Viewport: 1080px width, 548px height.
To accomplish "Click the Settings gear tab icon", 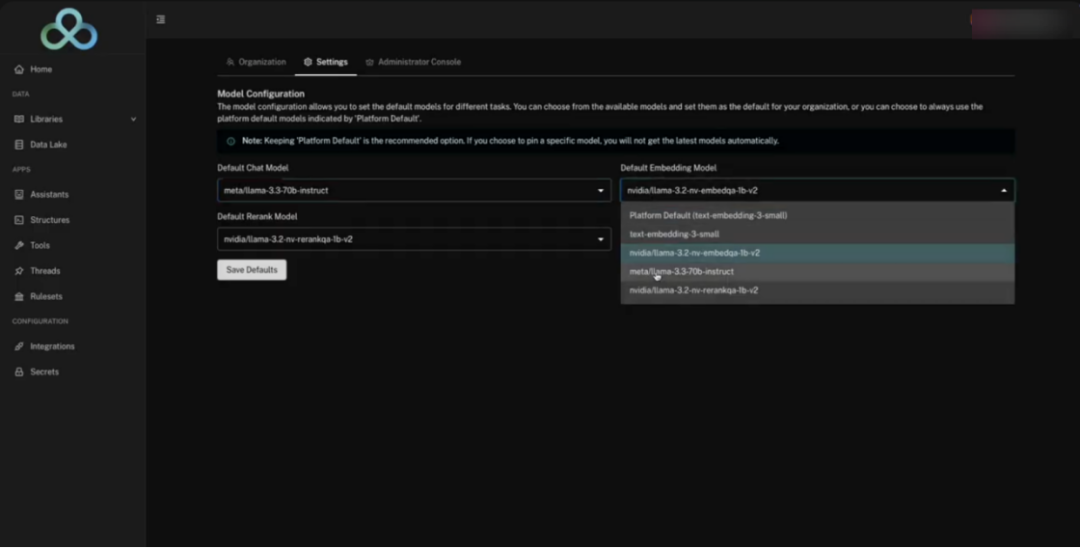I will click(x=308, y=62).
